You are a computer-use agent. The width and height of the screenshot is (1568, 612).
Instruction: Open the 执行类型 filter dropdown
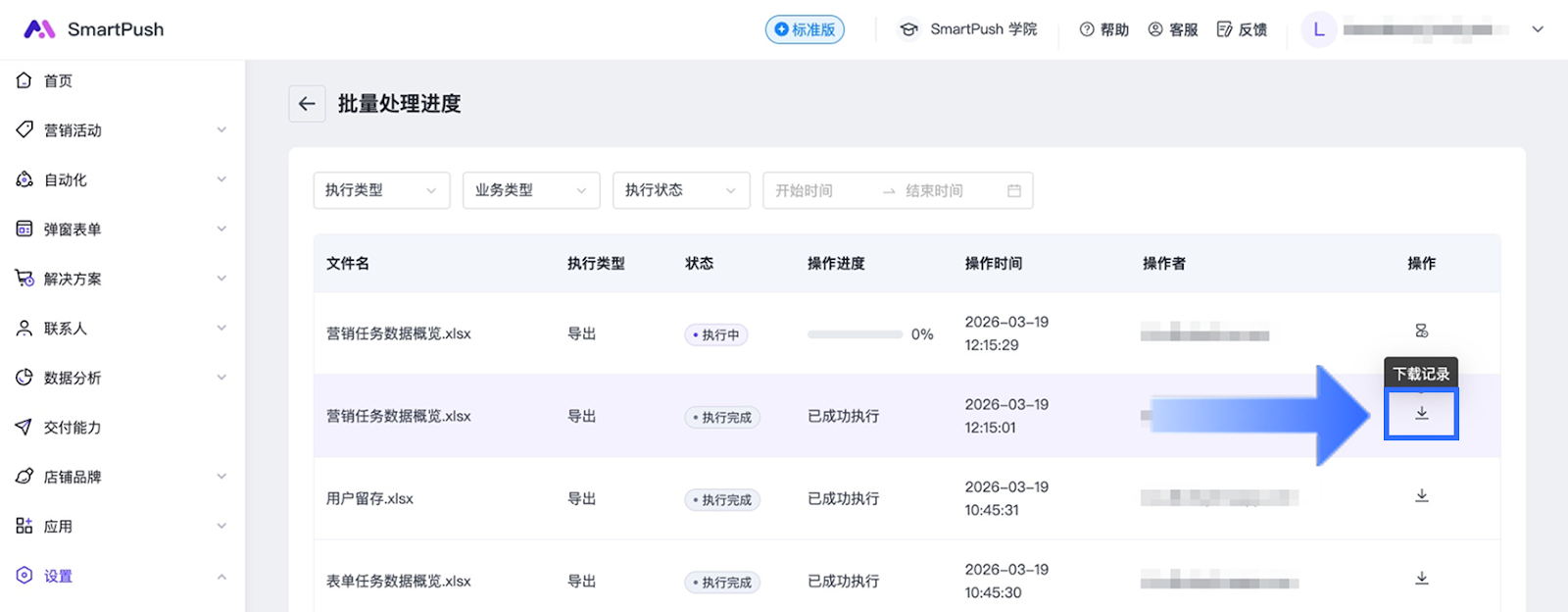click(x=381, y=190)
